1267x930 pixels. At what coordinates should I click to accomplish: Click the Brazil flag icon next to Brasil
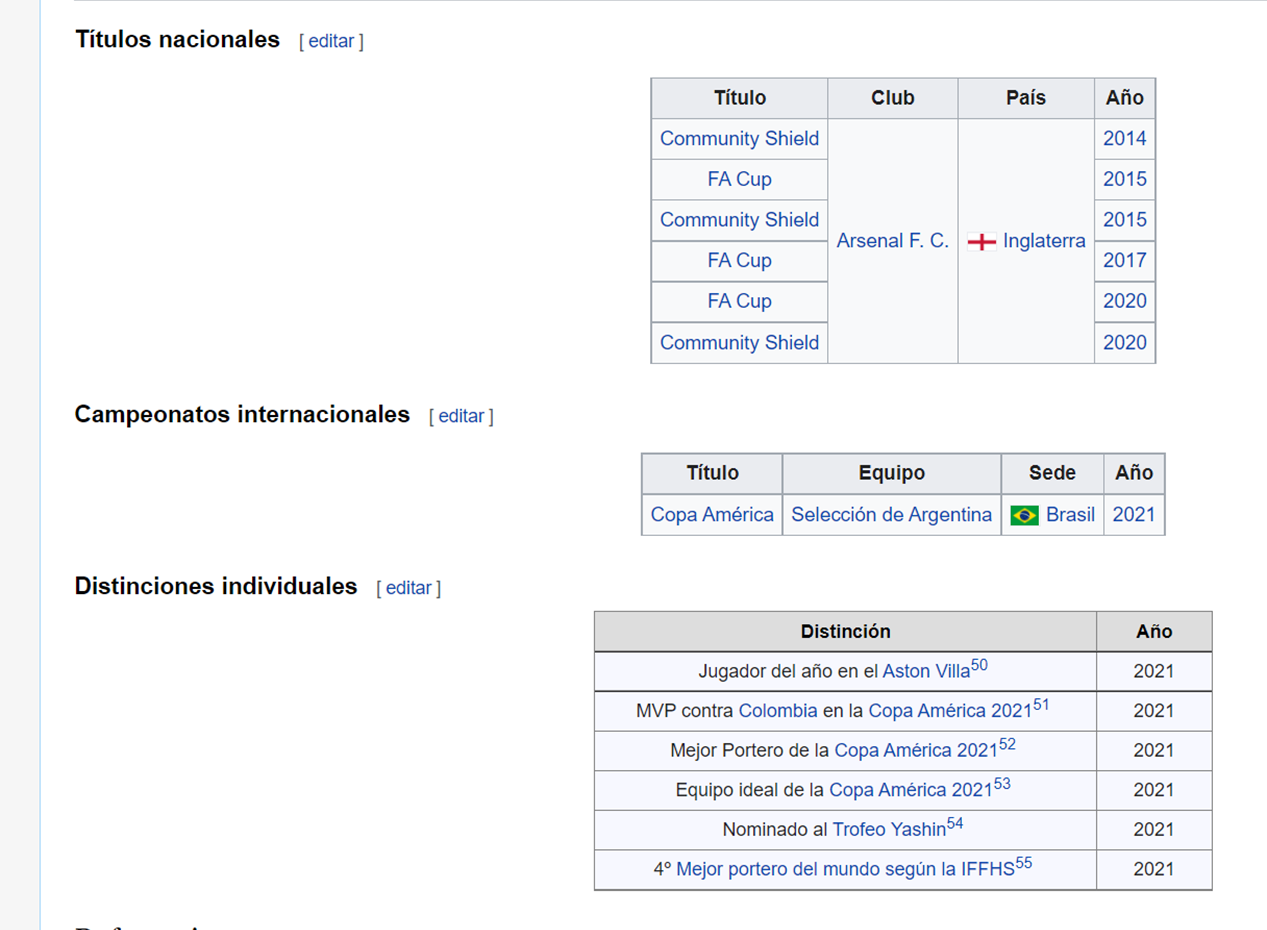(x=1024, y=516)
